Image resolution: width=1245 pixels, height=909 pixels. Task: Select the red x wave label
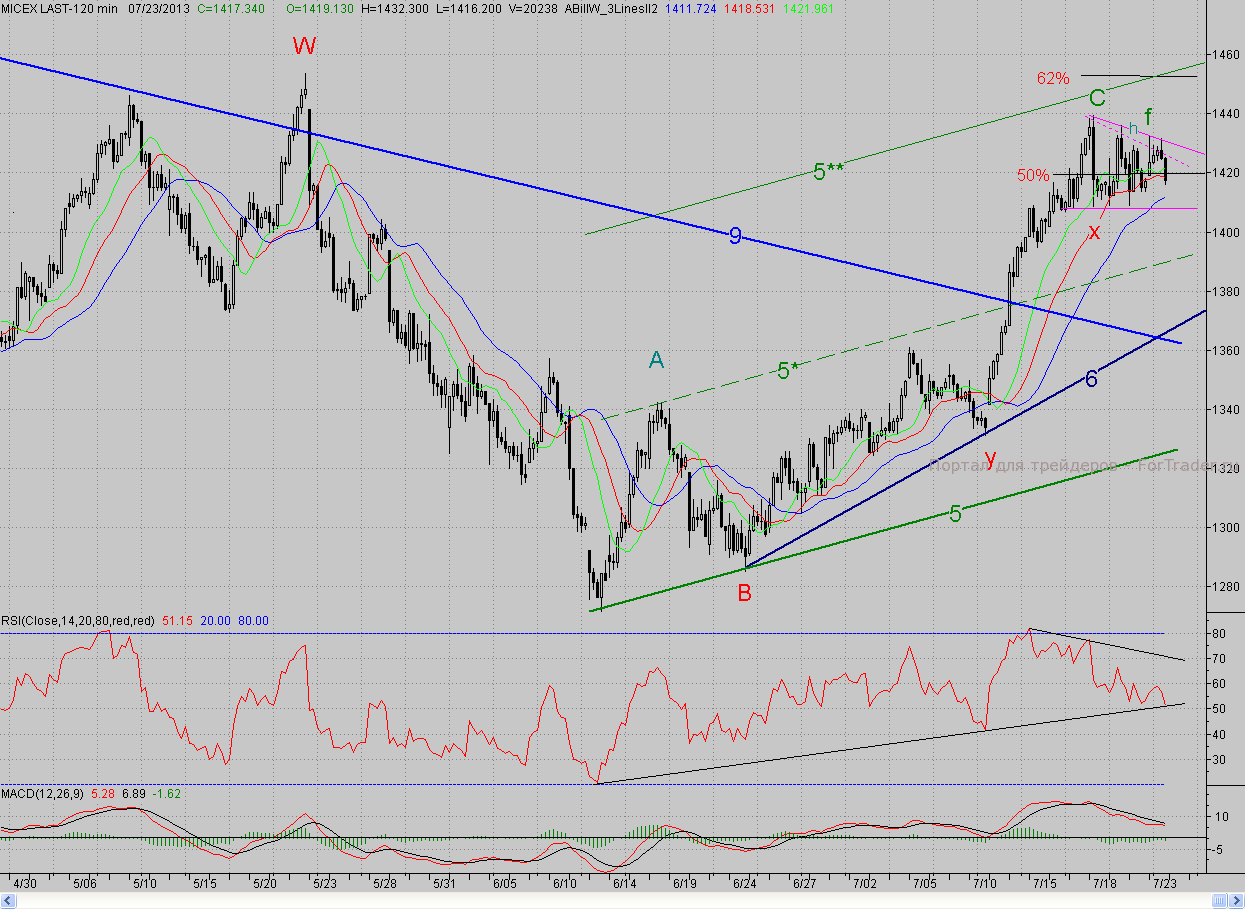click(1093, 233)
